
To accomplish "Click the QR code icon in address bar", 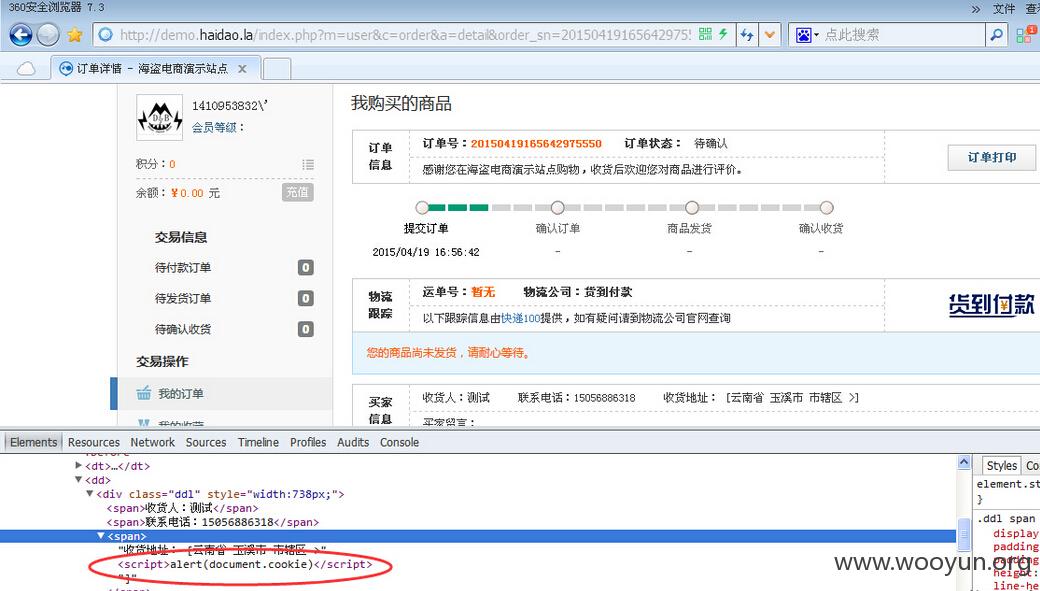I will click(705, 34).
